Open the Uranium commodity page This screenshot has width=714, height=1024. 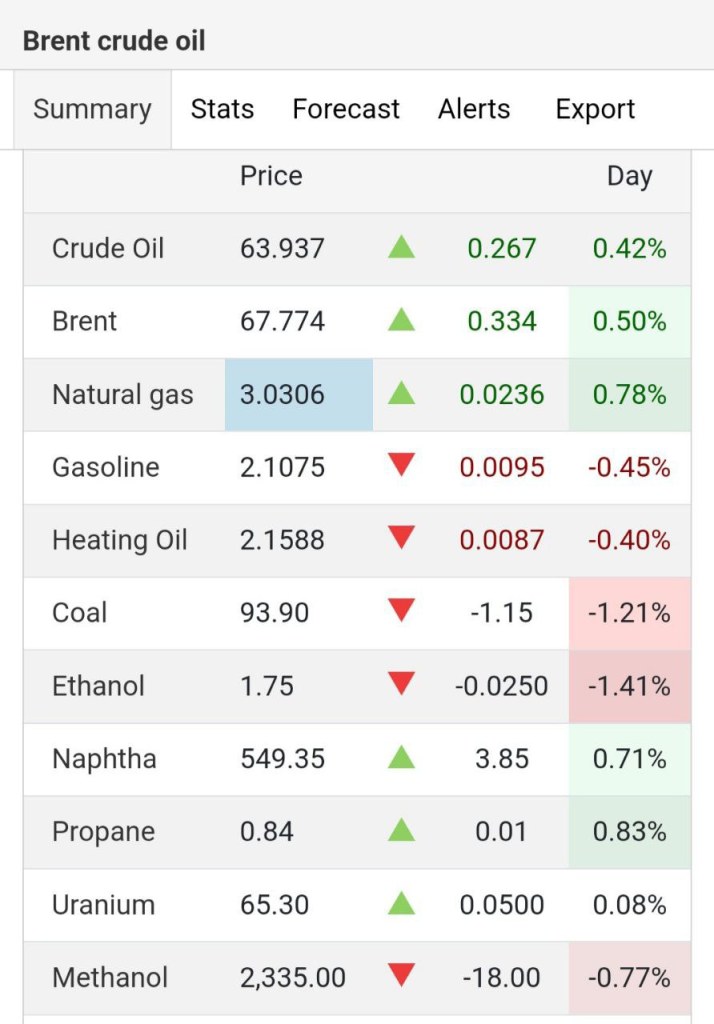tap(103, 905)
